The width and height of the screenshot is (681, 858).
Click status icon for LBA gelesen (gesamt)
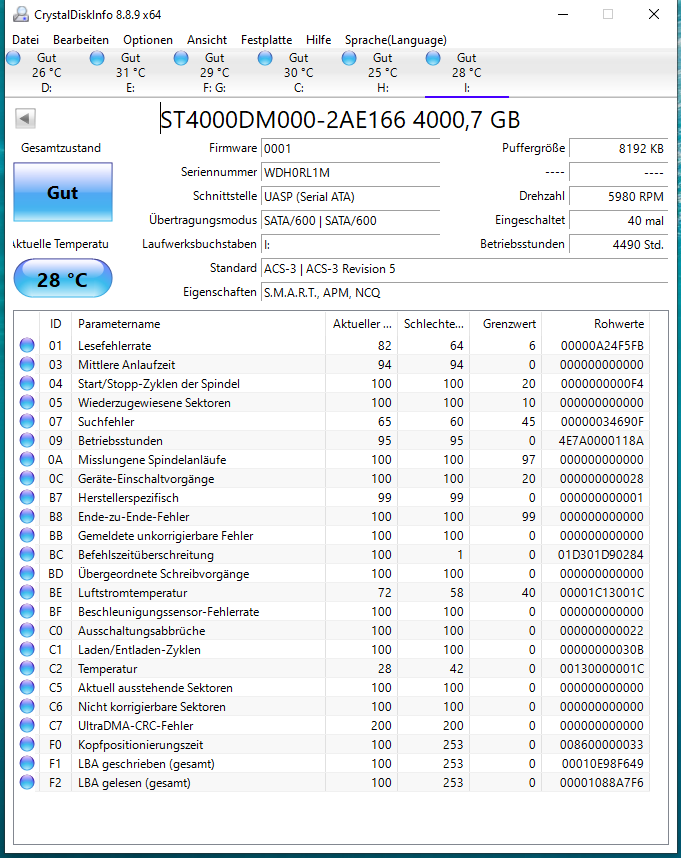pos(27,782)
